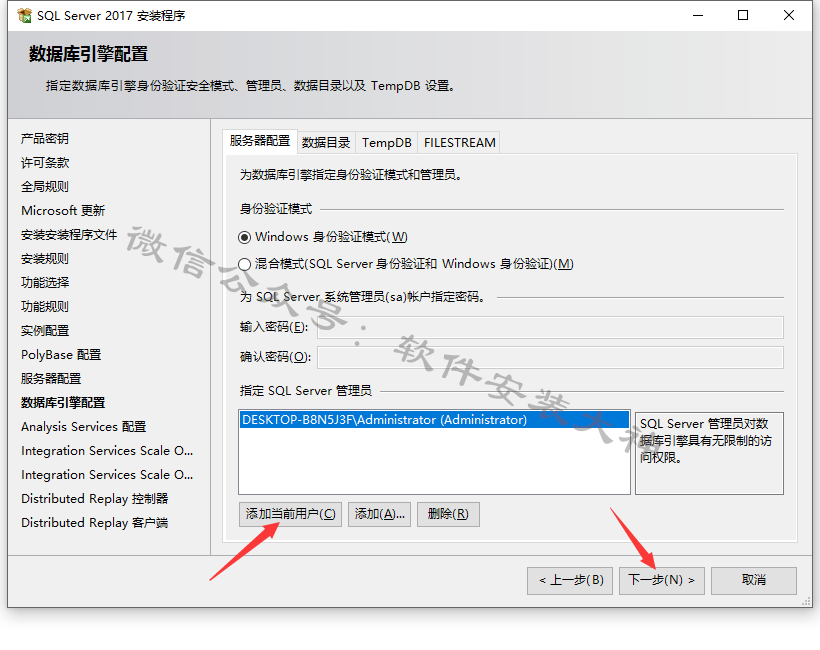The height and width of the screenshot is (650, 820).
Task: Click 安装安装程序文件 step in sidebar
Action: (69, 235)
